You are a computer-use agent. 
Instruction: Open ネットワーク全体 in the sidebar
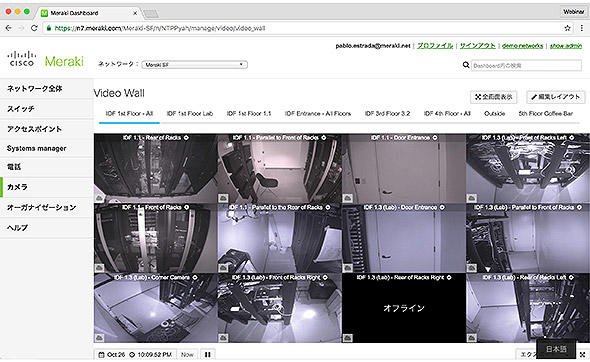coord(47,89)
